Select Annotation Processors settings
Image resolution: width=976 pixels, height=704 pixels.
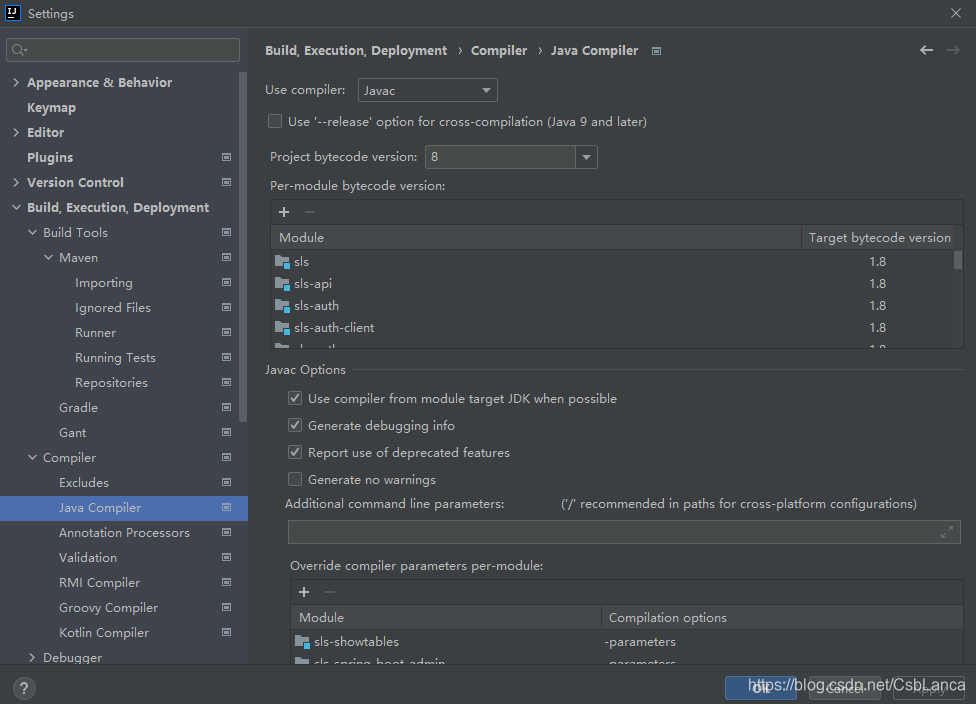tap(124, 533)
